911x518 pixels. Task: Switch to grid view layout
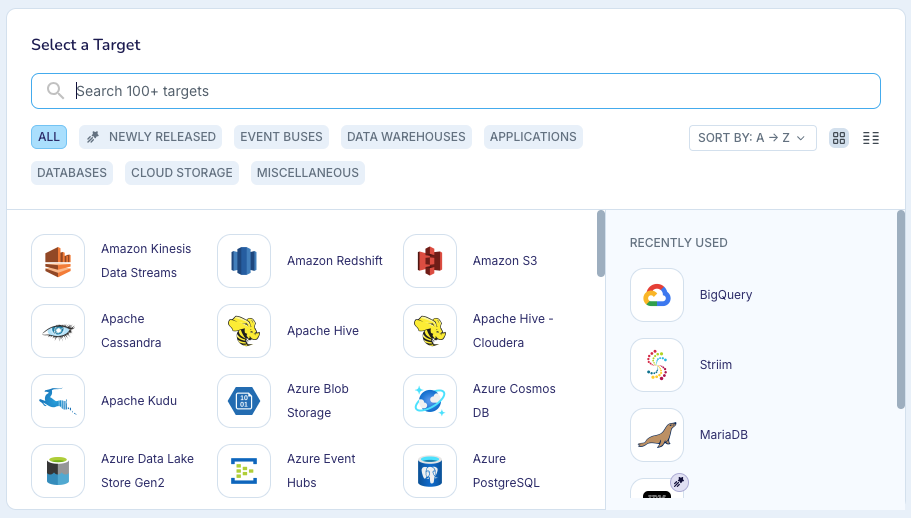(839, 138)
